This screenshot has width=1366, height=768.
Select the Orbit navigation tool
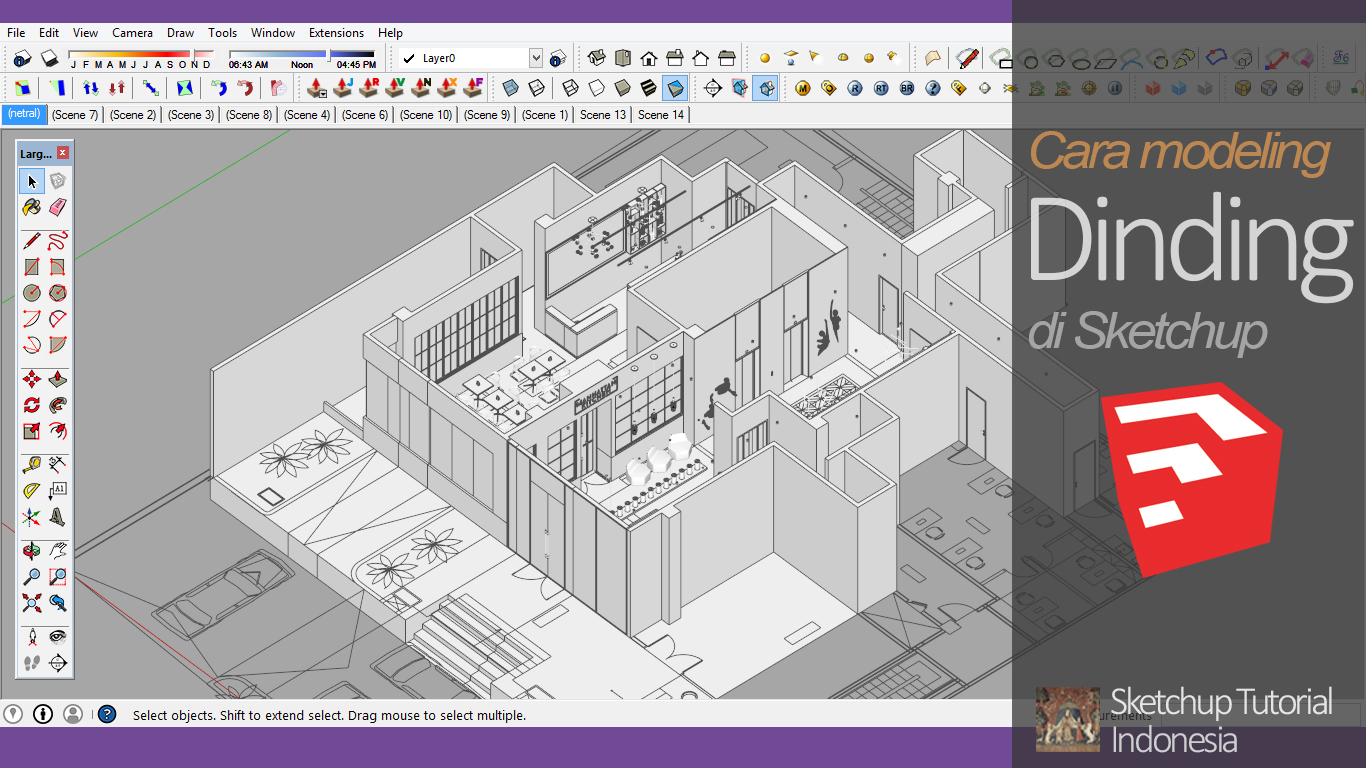tap(31, 551)
